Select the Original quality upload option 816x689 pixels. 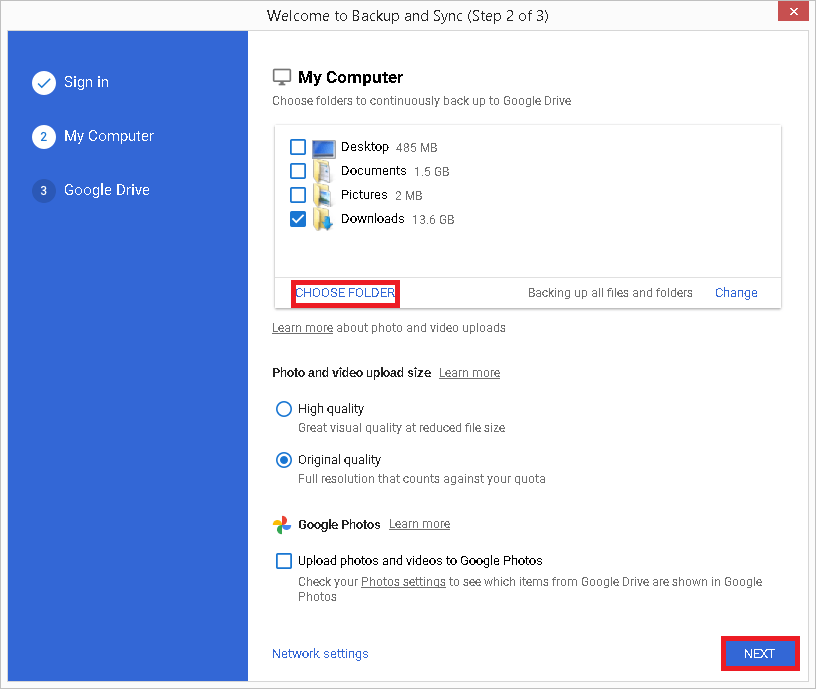(283, 459)
